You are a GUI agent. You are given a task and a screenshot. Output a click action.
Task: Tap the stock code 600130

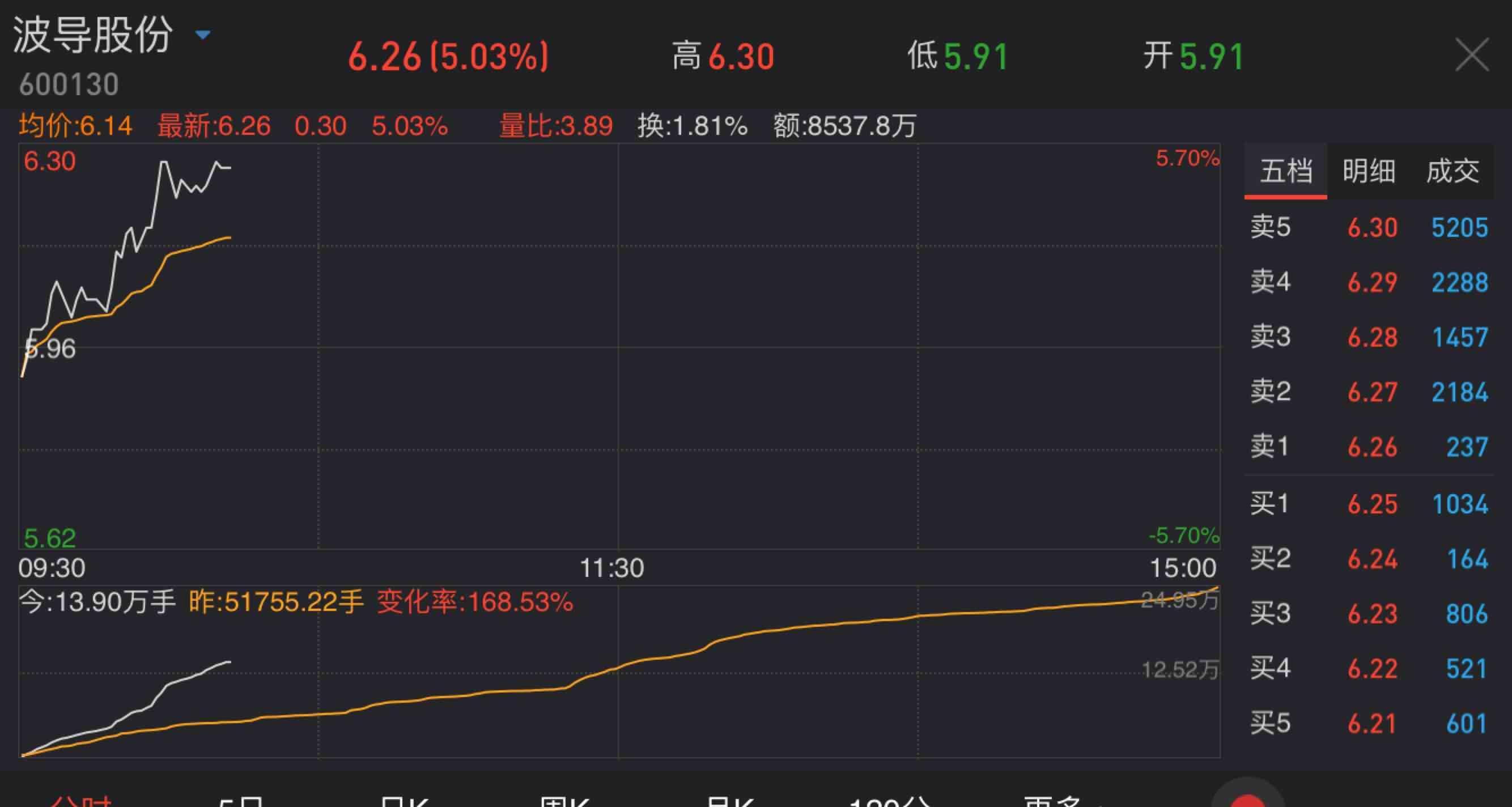[x=69, y=85]
